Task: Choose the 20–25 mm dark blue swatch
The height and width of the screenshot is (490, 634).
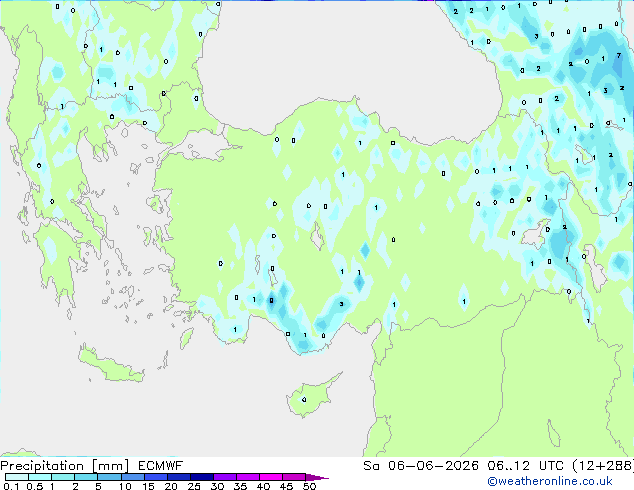Action: pyautogui.click(x=178, y=477)
